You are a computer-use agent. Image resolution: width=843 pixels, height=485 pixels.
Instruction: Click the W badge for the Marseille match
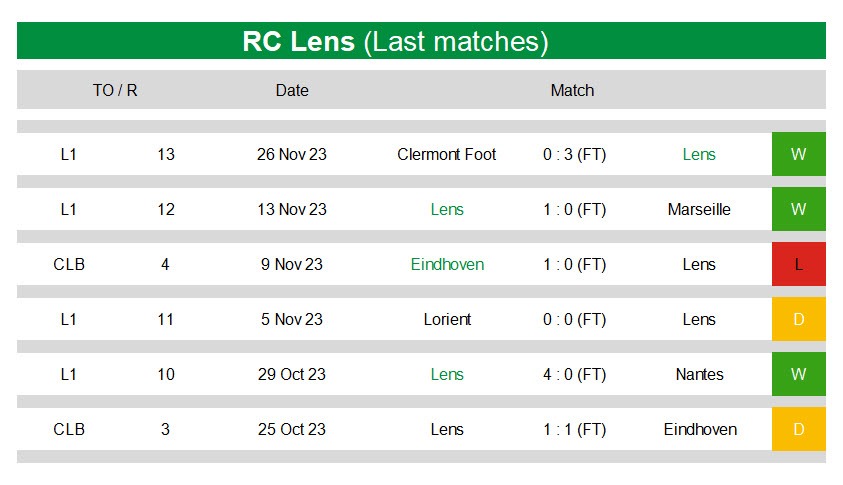[798, 209]
